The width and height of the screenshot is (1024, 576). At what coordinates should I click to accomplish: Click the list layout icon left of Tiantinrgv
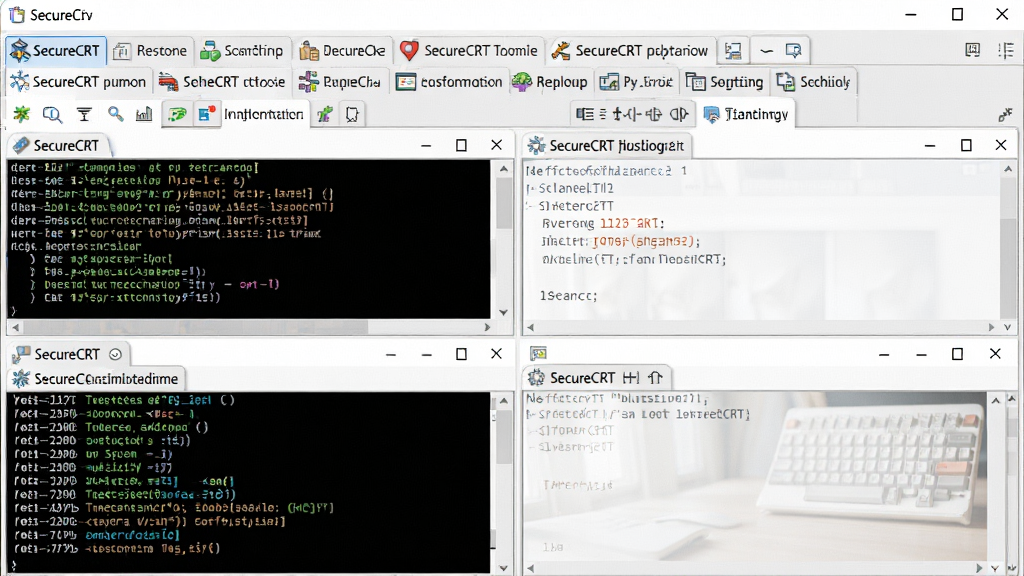coord(586,114)
